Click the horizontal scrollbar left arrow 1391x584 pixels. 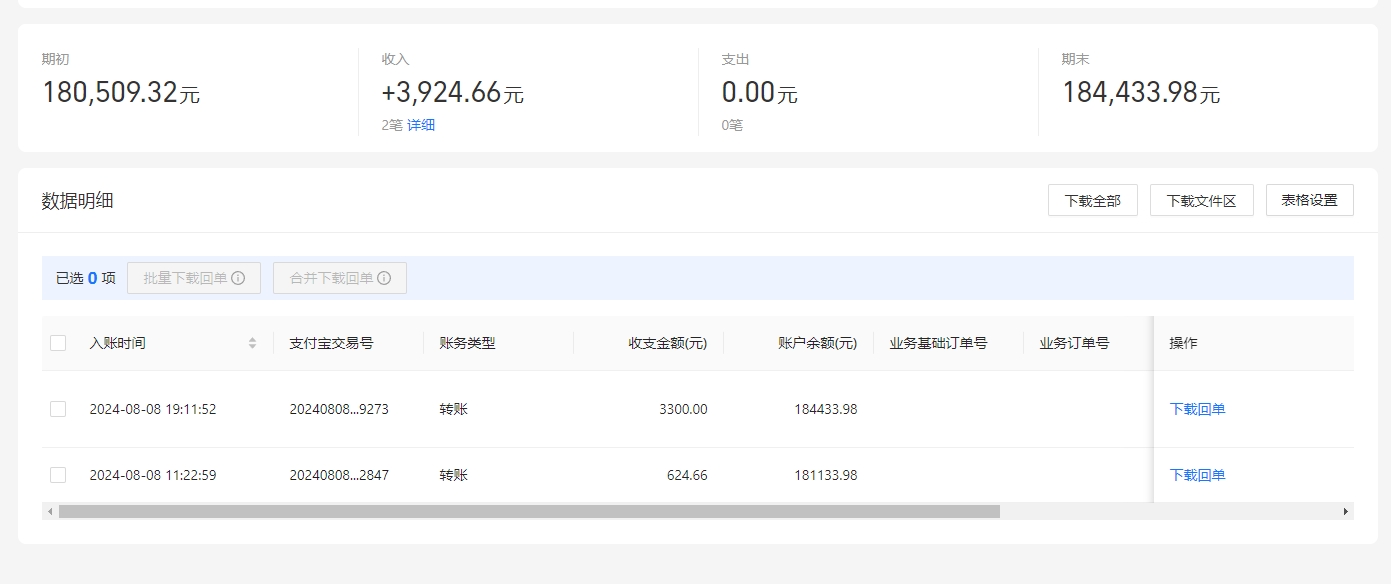pyautogui.click(x=49, y=511)
